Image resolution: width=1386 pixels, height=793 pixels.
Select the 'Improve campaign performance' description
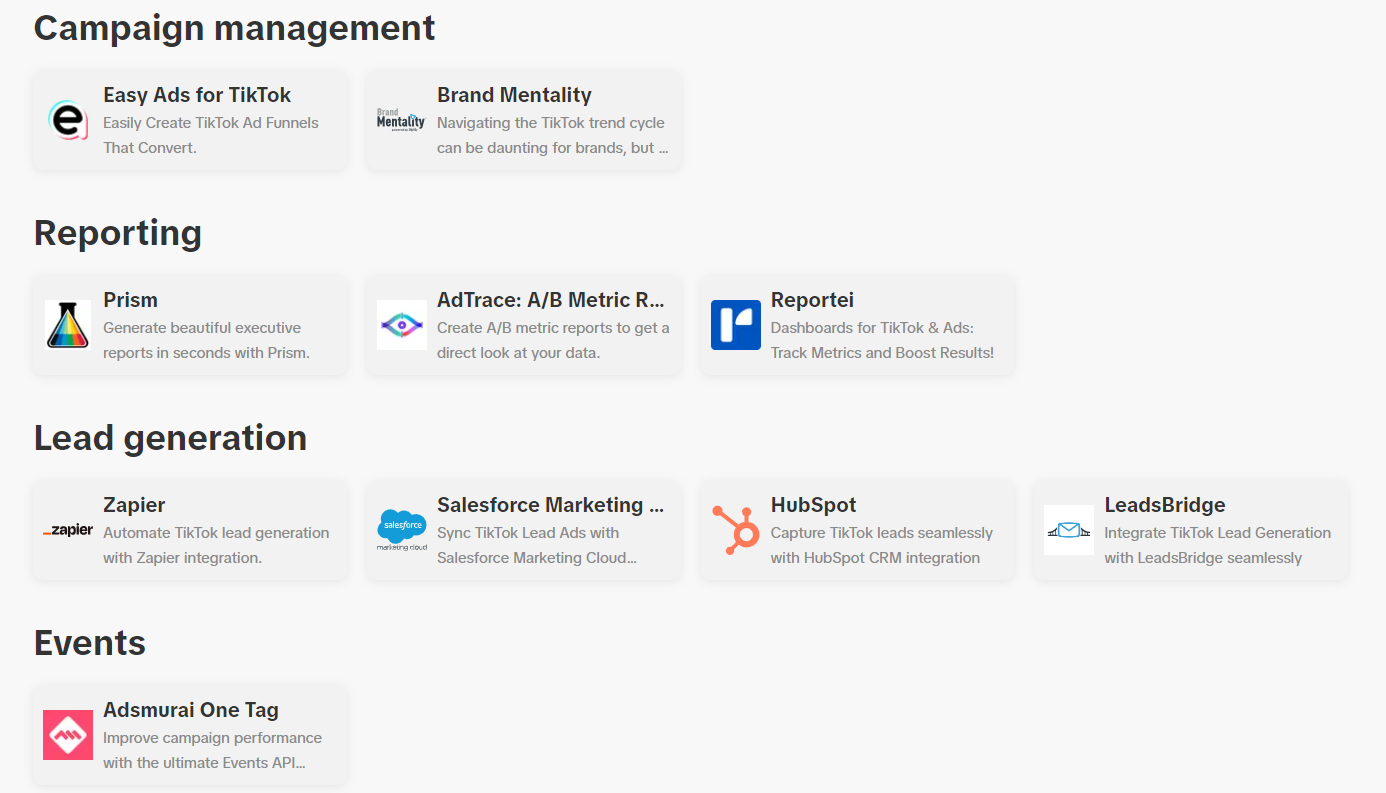[x=212, y=750]
